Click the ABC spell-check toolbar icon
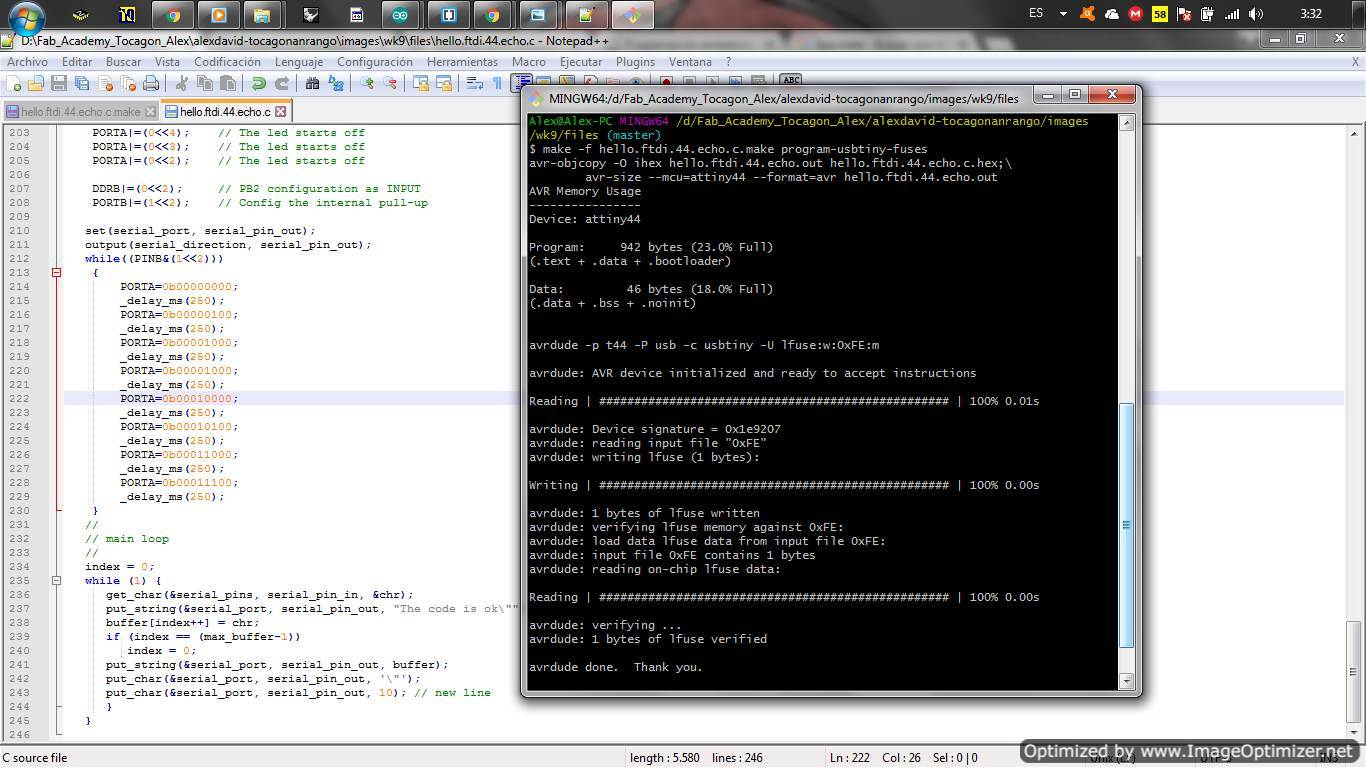The height and width of the screenshot is (768, 1366). (791, 80)
